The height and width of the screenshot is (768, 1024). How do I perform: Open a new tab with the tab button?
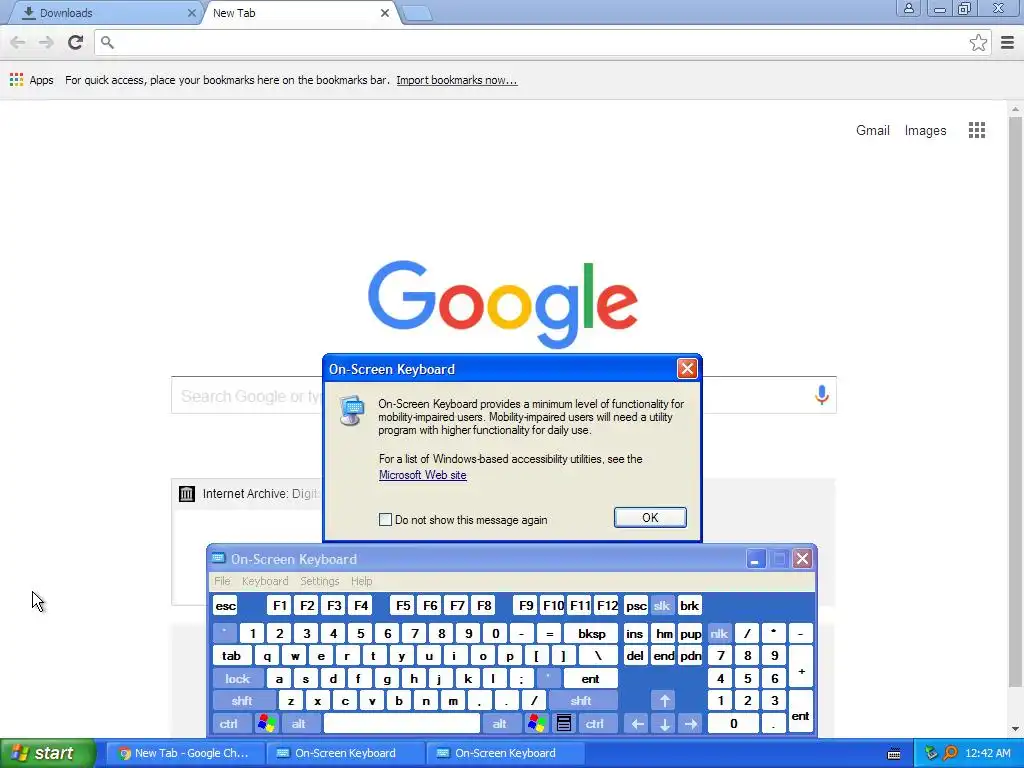point(416,13)
